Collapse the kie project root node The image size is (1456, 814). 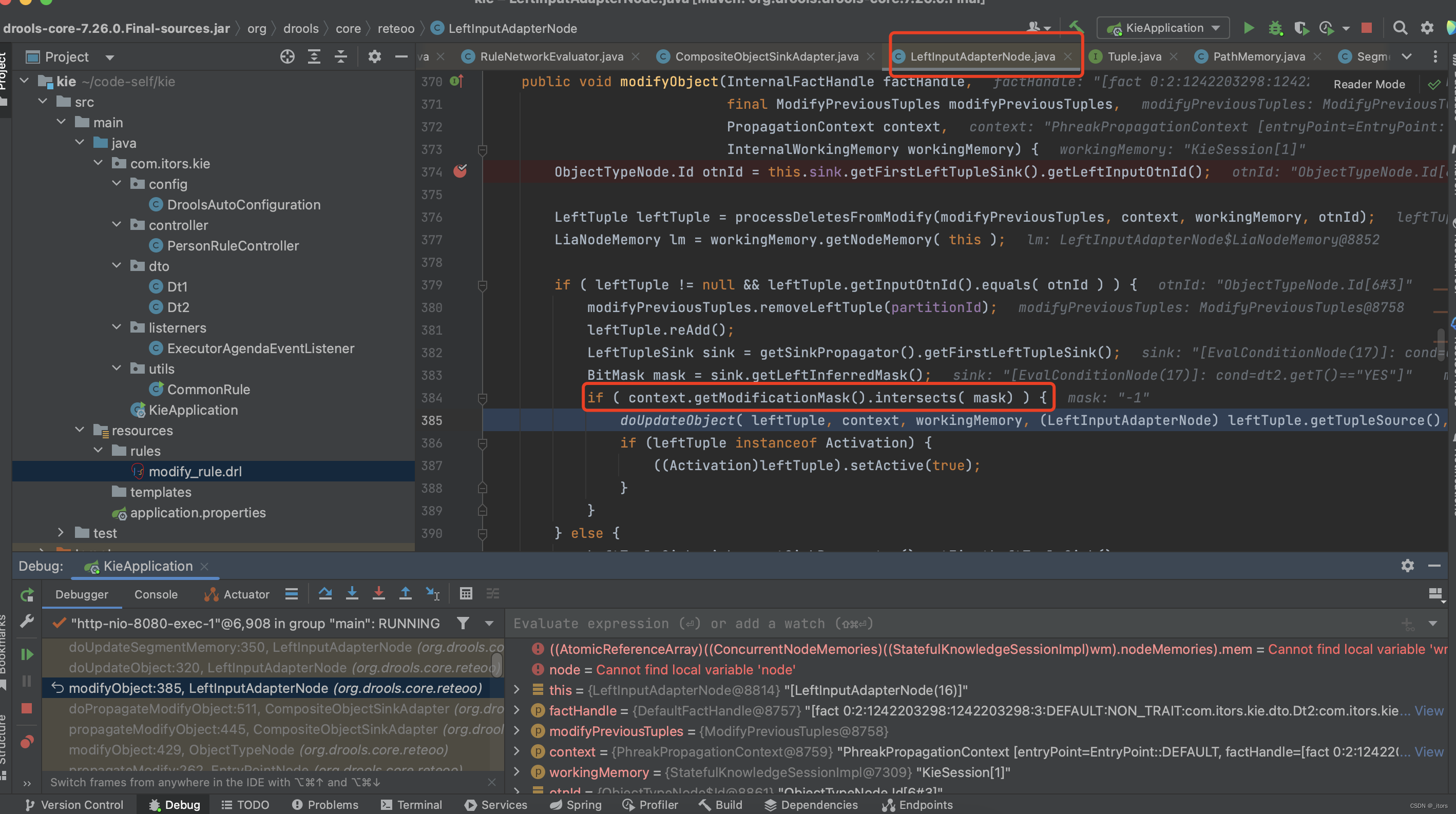coord(24,81)
